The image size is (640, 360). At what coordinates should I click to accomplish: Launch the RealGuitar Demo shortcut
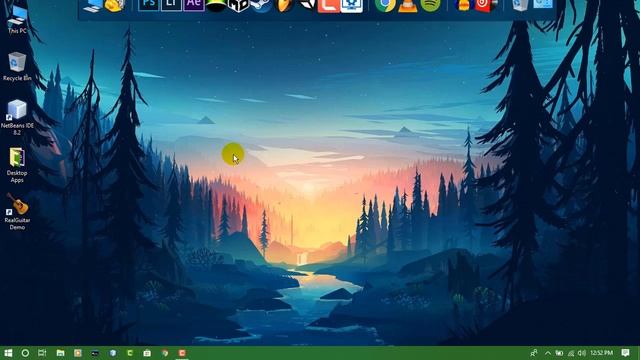coord(17,211)
